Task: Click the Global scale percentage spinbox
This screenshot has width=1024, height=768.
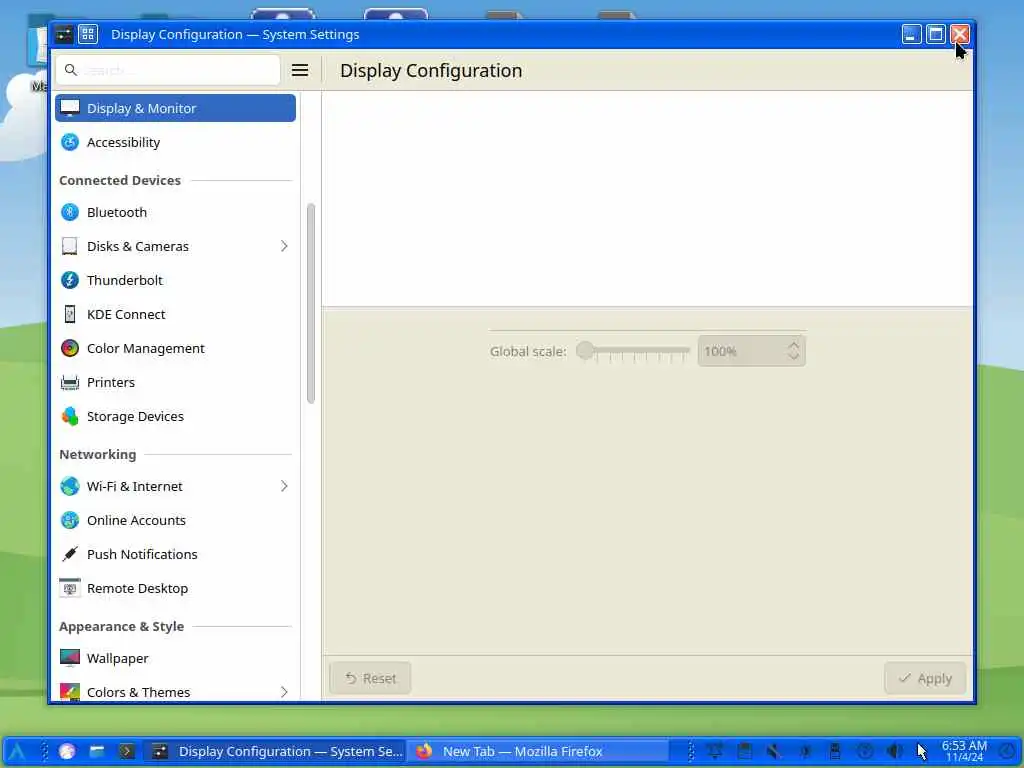Action: [x=751, y=351]
